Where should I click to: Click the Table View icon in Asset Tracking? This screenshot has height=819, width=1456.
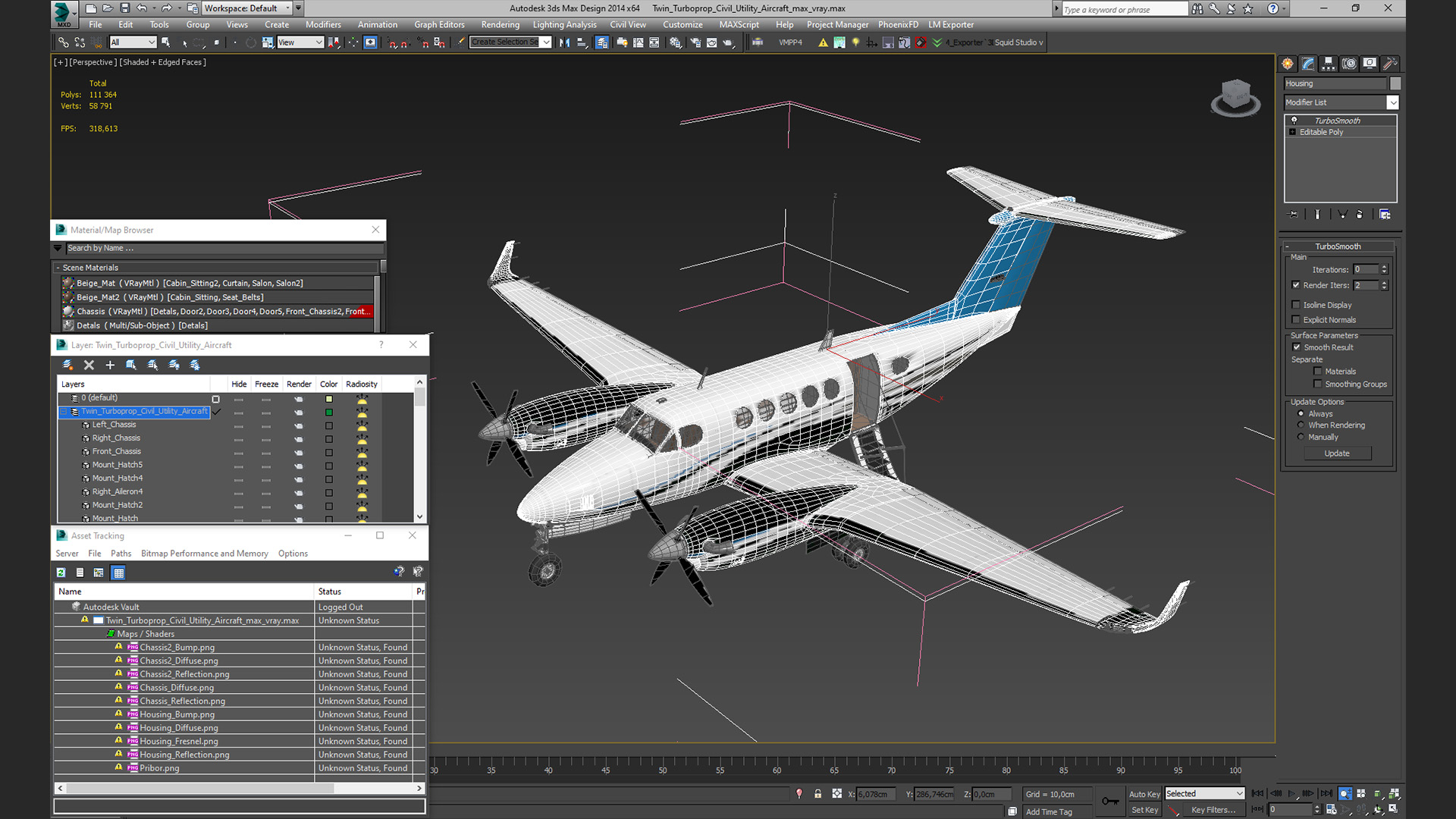[118, 573]
